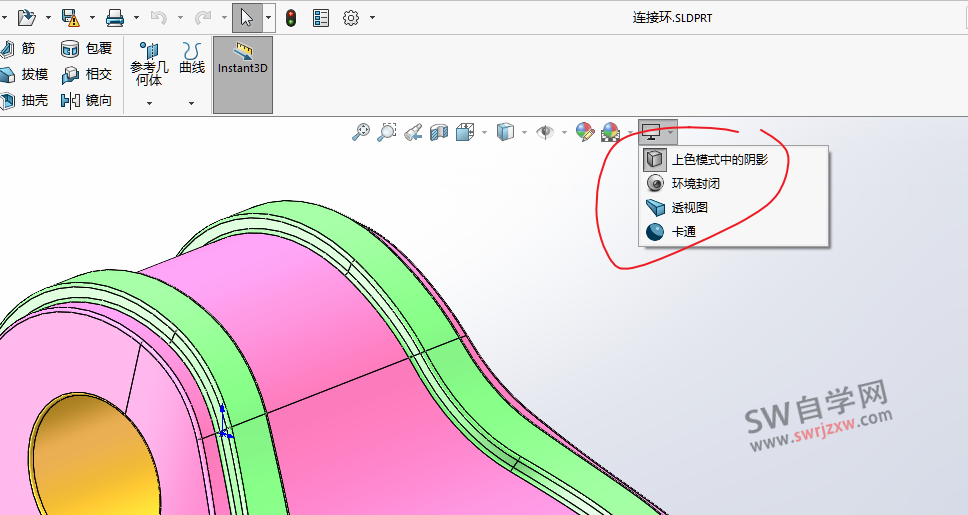The width and height of the screenshot is (968, 515).
Task: Click the Rebuild traffic light icon
Action: coord(291,18)
